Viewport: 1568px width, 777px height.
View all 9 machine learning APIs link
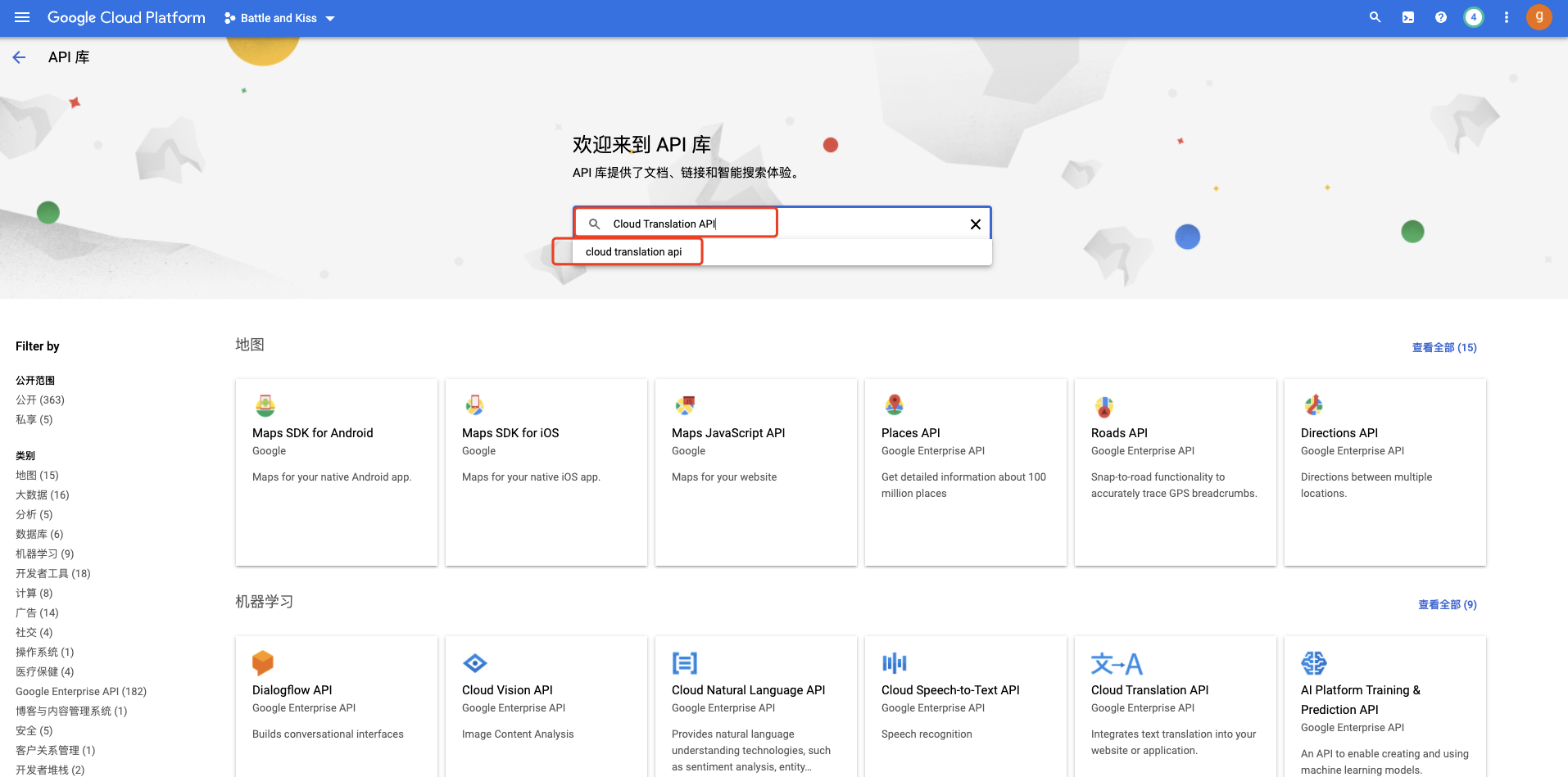pyautogui.click(x=1448, y=604)
